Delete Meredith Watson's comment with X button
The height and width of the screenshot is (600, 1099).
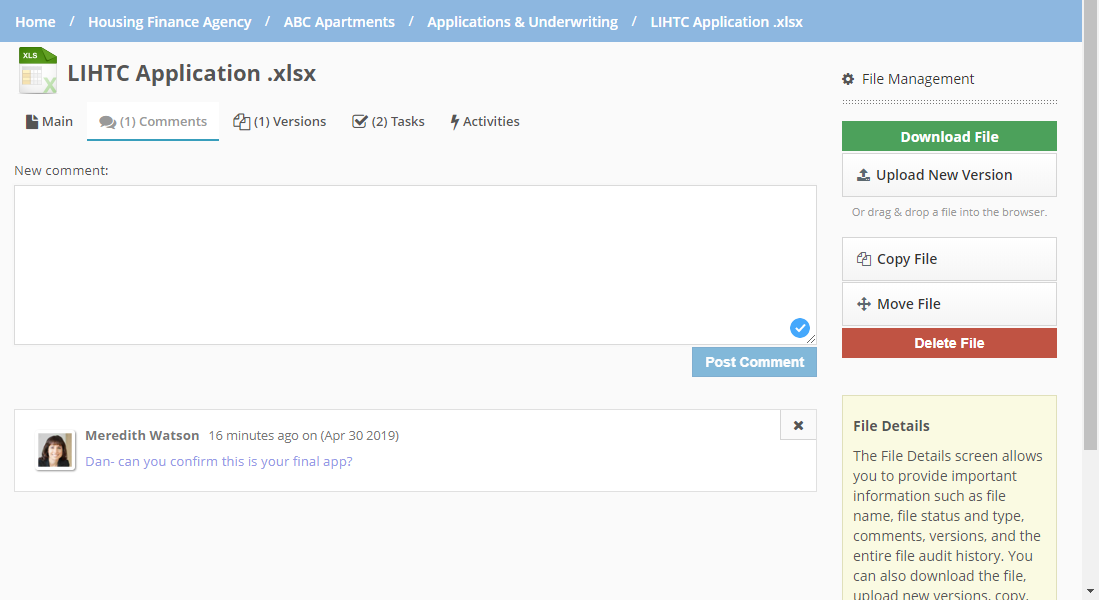pyautogui.click(x=798, y=425)
